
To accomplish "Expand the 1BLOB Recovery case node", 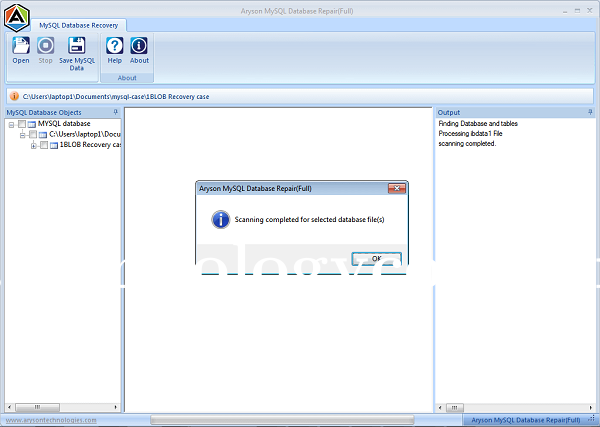I will pyautogui.click(x=34, y=145).
